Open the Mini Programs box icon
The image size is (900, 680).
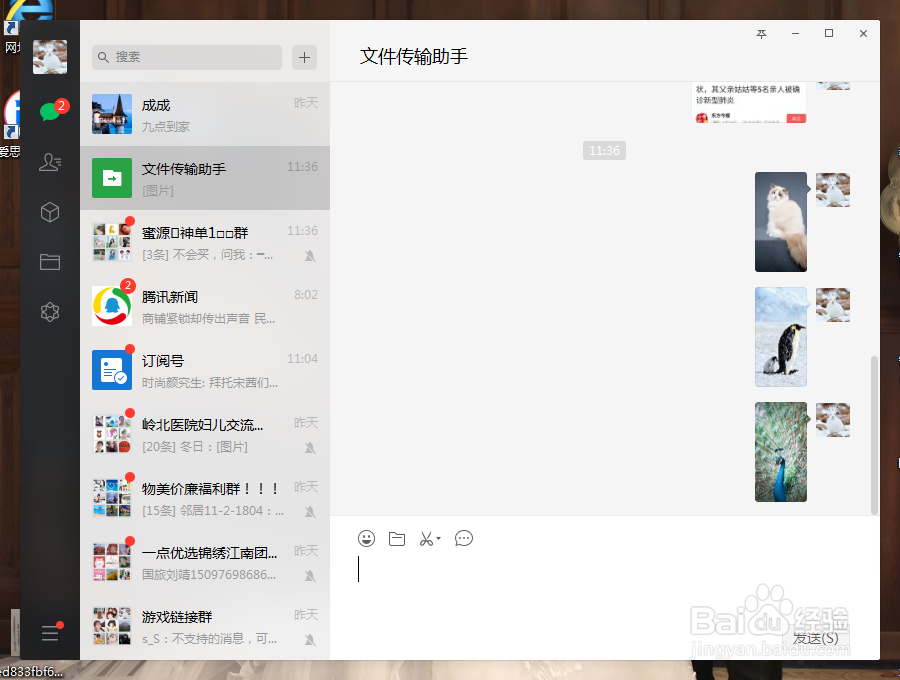(x=50, y=212)
